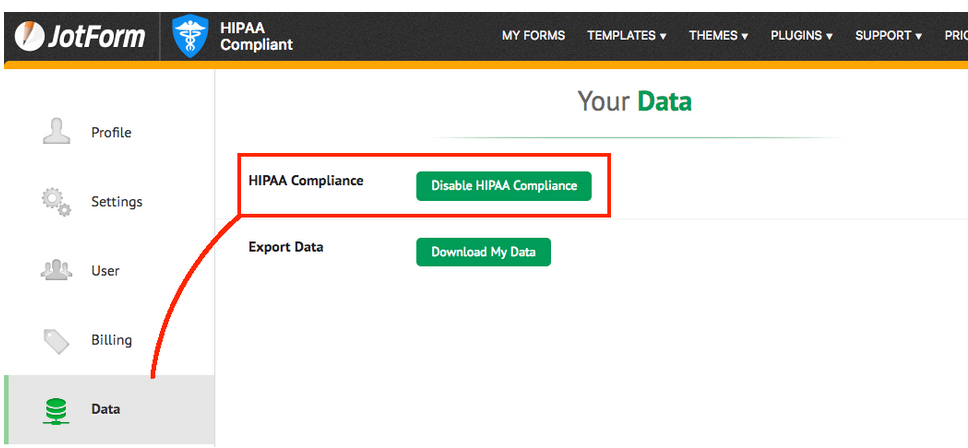Click the Billing price tag icon
The image size is (968, 448).
coord(56,341)
